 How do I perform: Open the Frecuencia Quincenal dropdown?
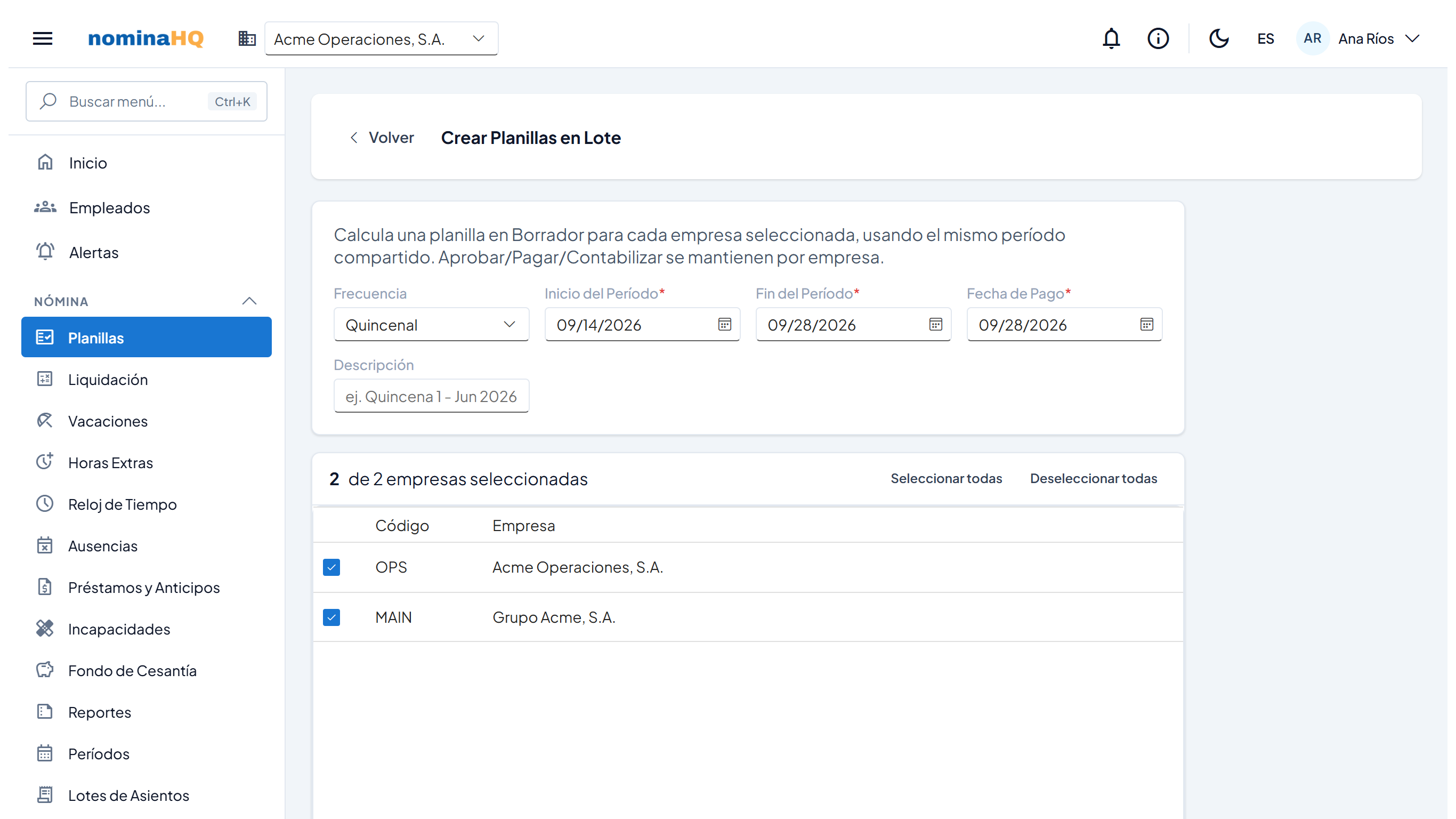coord(431,325)
